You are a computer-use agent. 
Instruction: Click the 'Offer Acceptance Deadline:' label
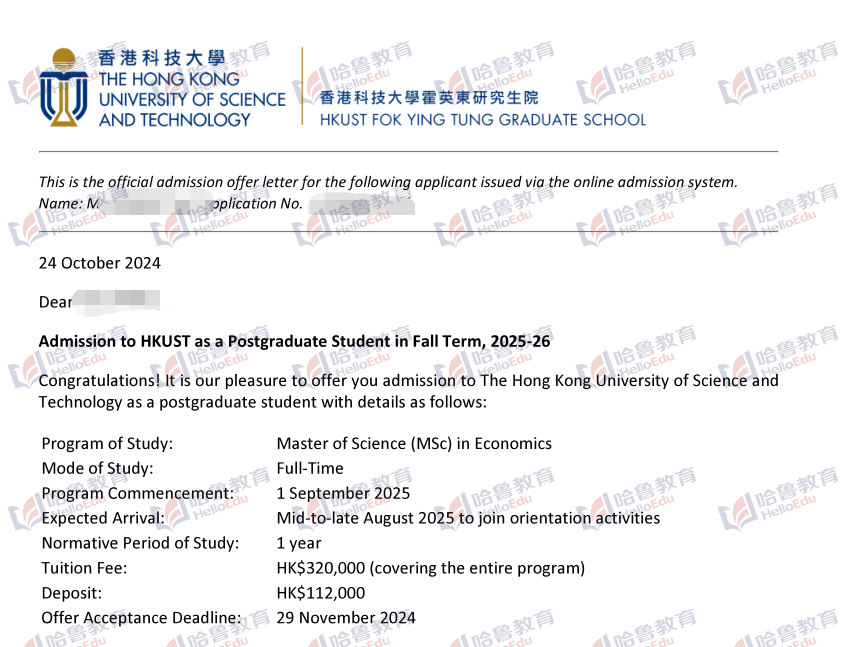coord(141,618)
